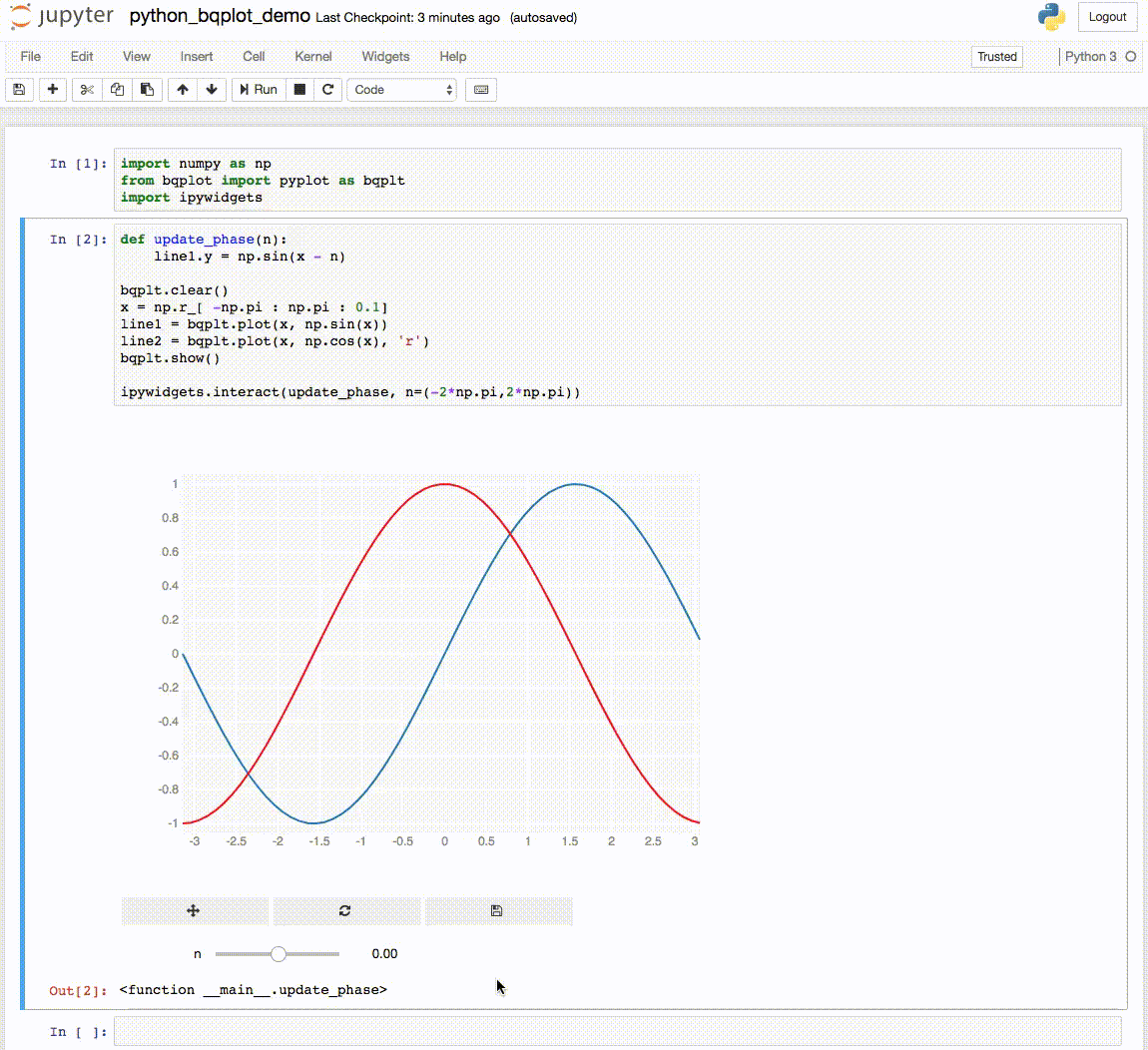Viewport: 1148px width, 1050px height.
Task: Paste cells below icon
Action: (x=147, y=90)
